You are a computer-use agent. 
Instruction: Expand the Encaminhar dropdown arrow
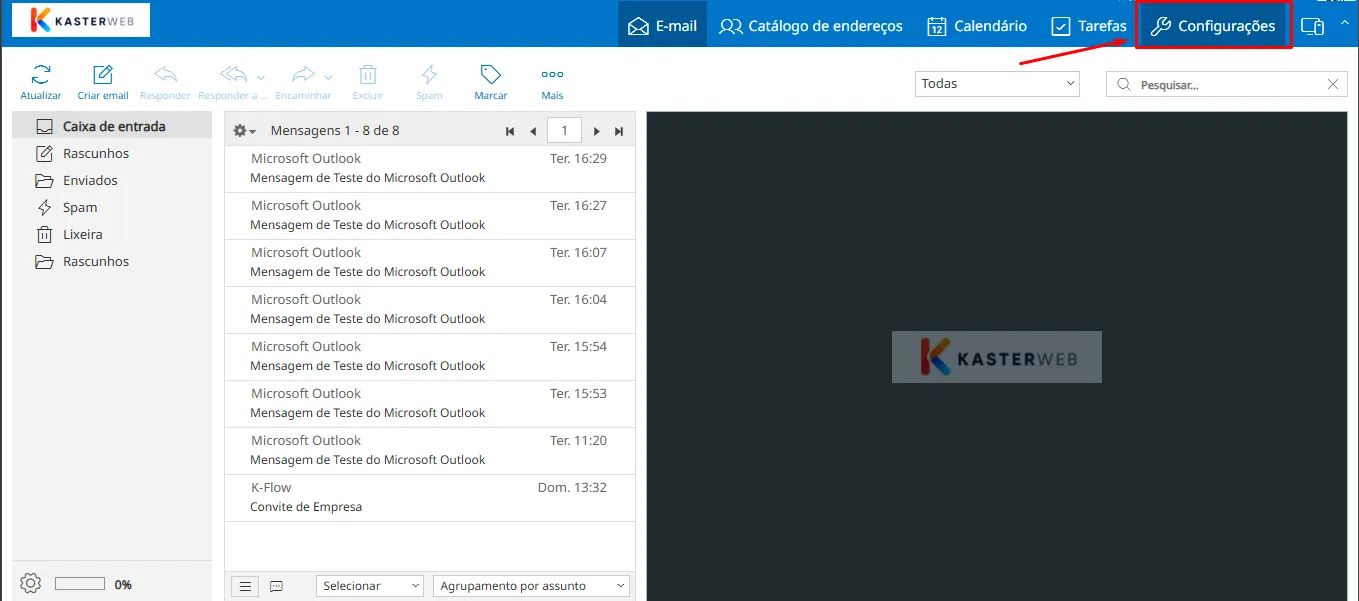pyautogui.click(x=328, y=77)
